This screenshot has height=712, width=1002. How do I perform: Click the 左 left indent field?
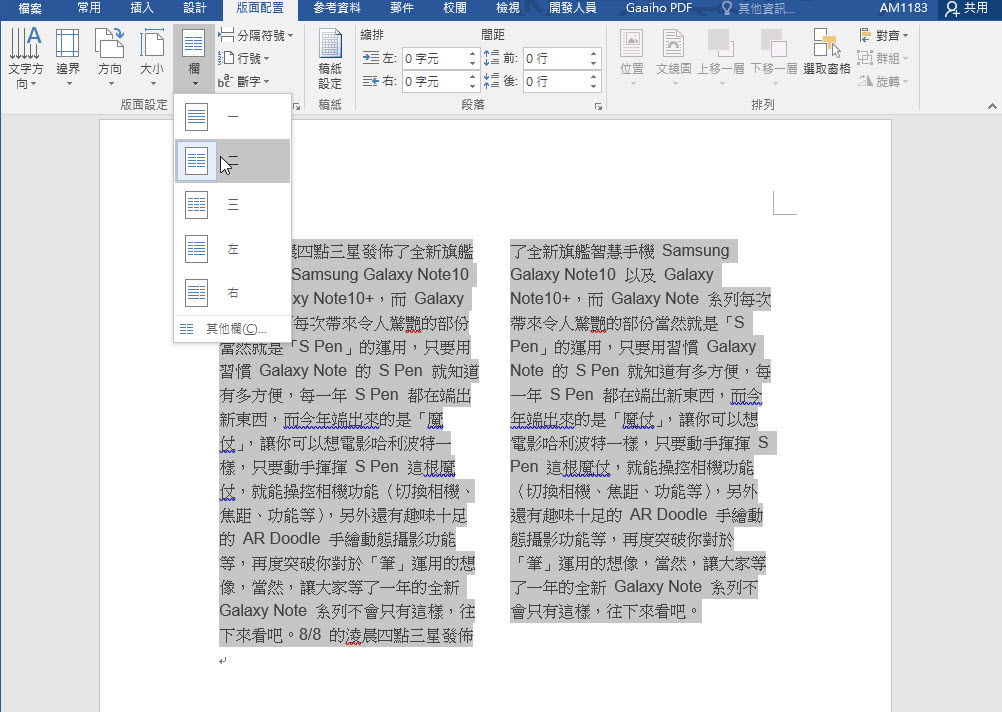[435, 59]
